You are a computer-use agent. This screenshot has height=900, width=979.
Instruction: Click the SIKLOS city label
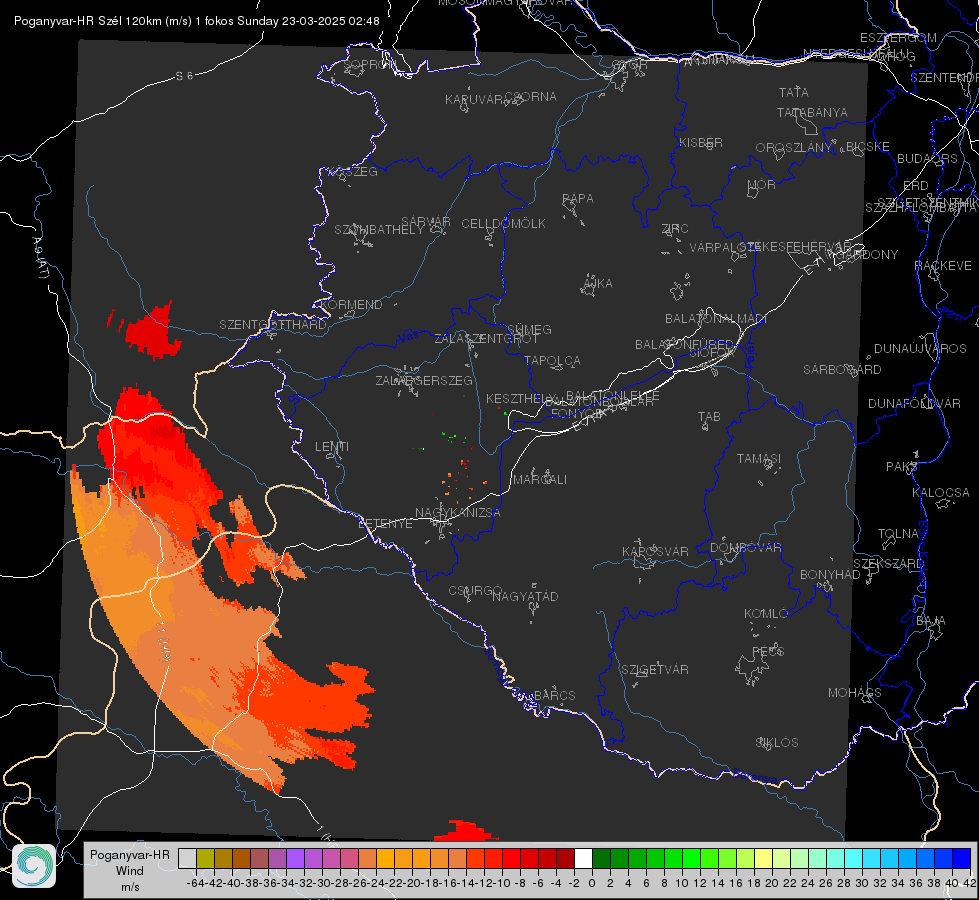[777, 743]
